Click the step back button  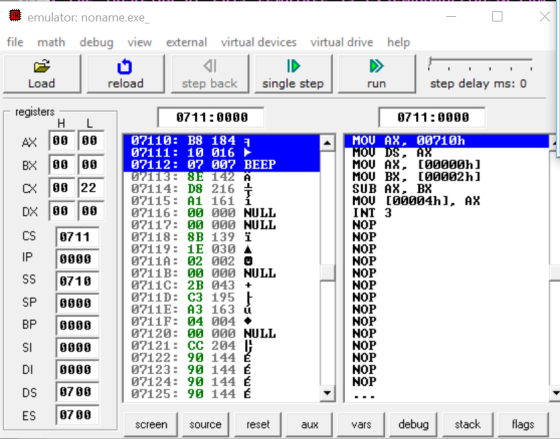tap(210, 74)
